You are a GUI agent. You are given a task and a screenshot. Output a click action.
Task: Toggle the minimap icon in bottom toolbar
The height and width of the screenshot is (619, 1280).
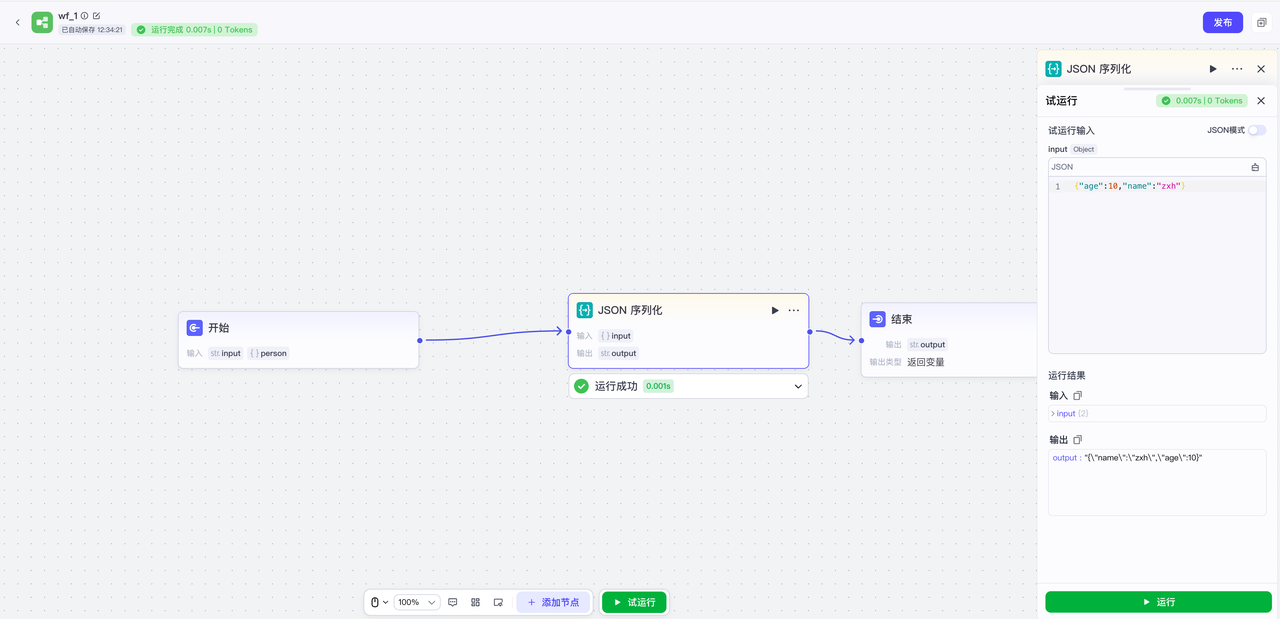[498, 602]
